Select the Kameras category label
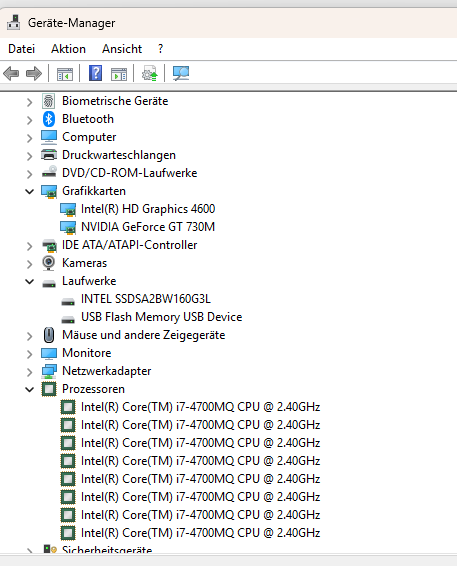Screen dimensions: 457x566 pos(84,263)
